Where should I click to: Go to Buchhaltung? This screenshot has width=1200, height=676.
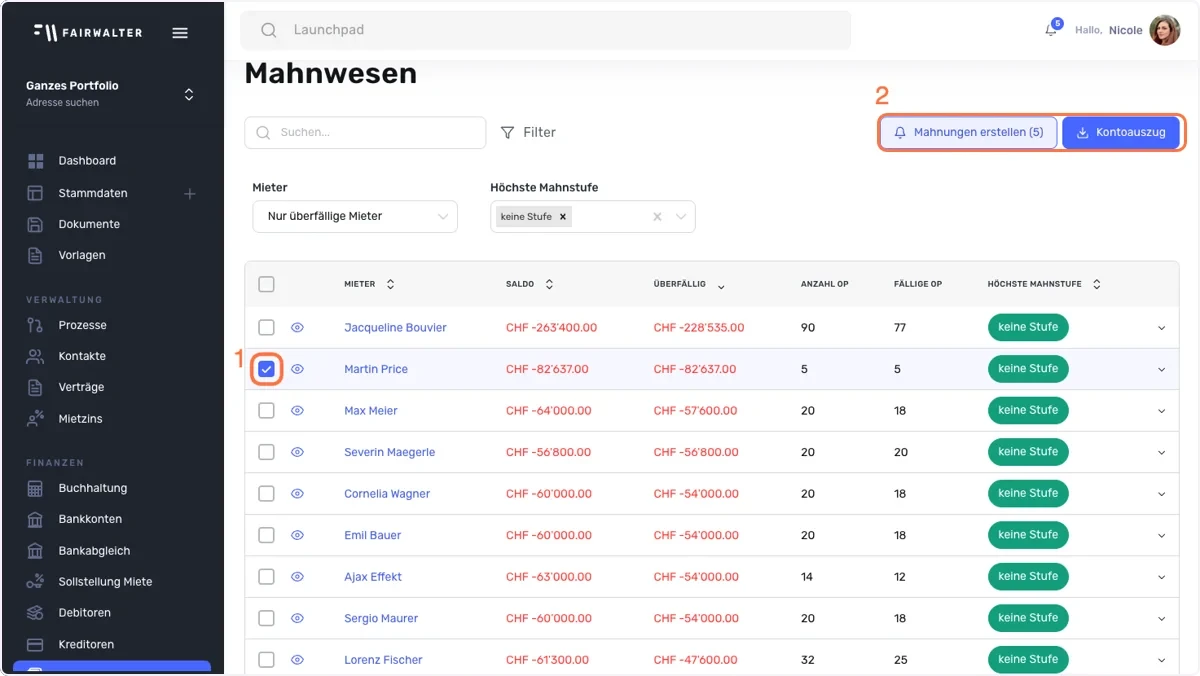tap(93, 488)
